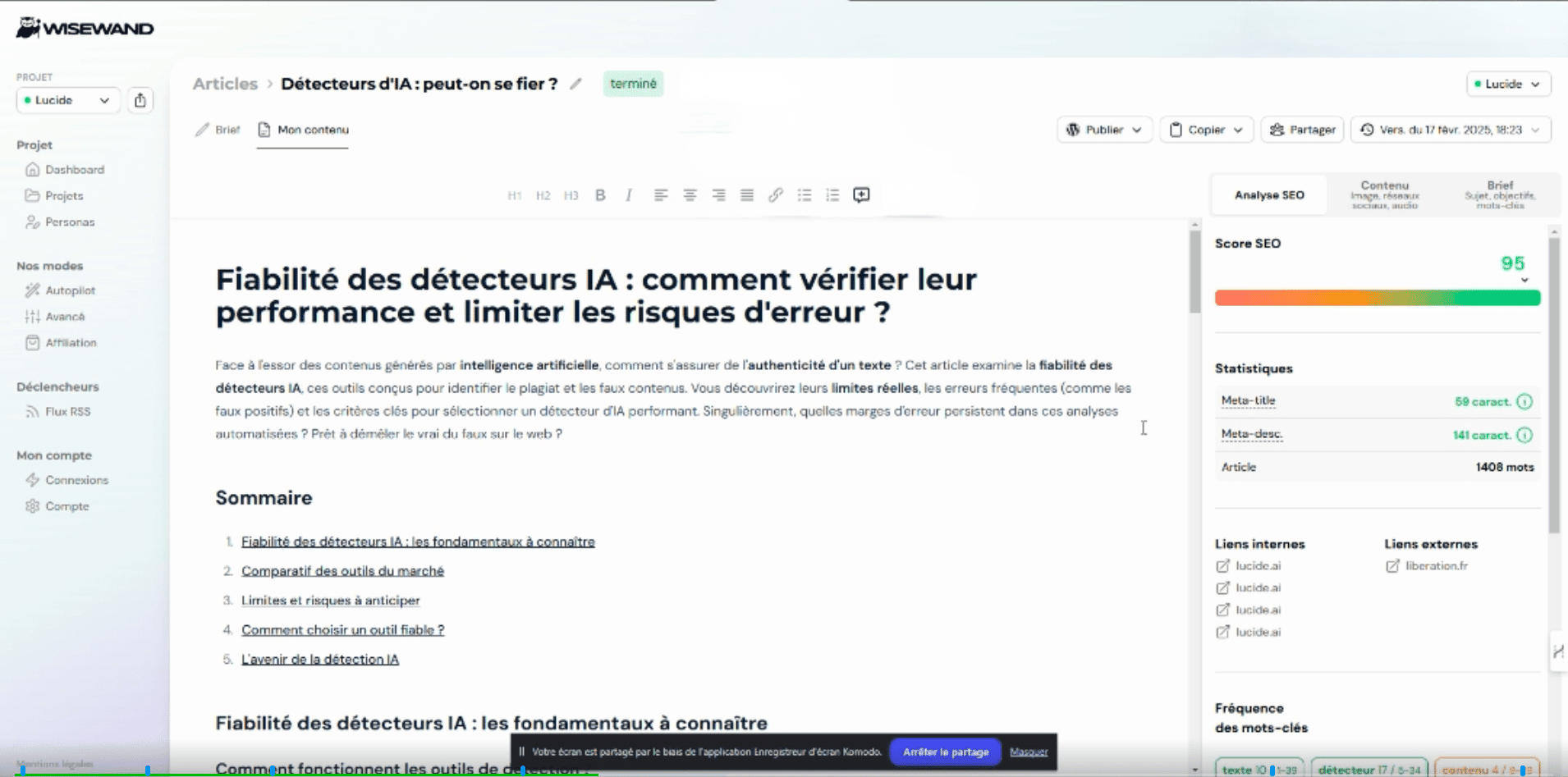Click the SEO score gradient bar
Screen dimensions: 1568x777
tap(1378, 297)
